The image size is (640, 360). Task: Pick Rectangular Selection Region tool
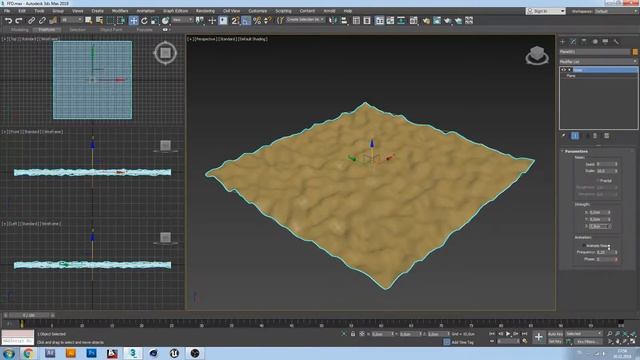pyautogui.click(x=110, y=20)
